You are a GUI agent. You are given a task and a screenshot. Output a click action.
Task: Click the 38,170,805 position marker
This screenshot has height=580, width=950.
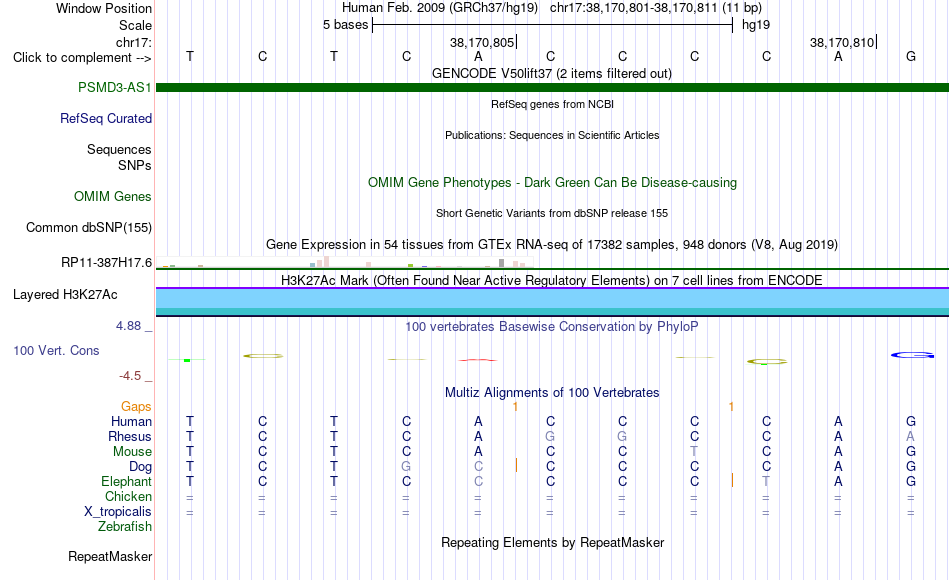pos(482,42)
